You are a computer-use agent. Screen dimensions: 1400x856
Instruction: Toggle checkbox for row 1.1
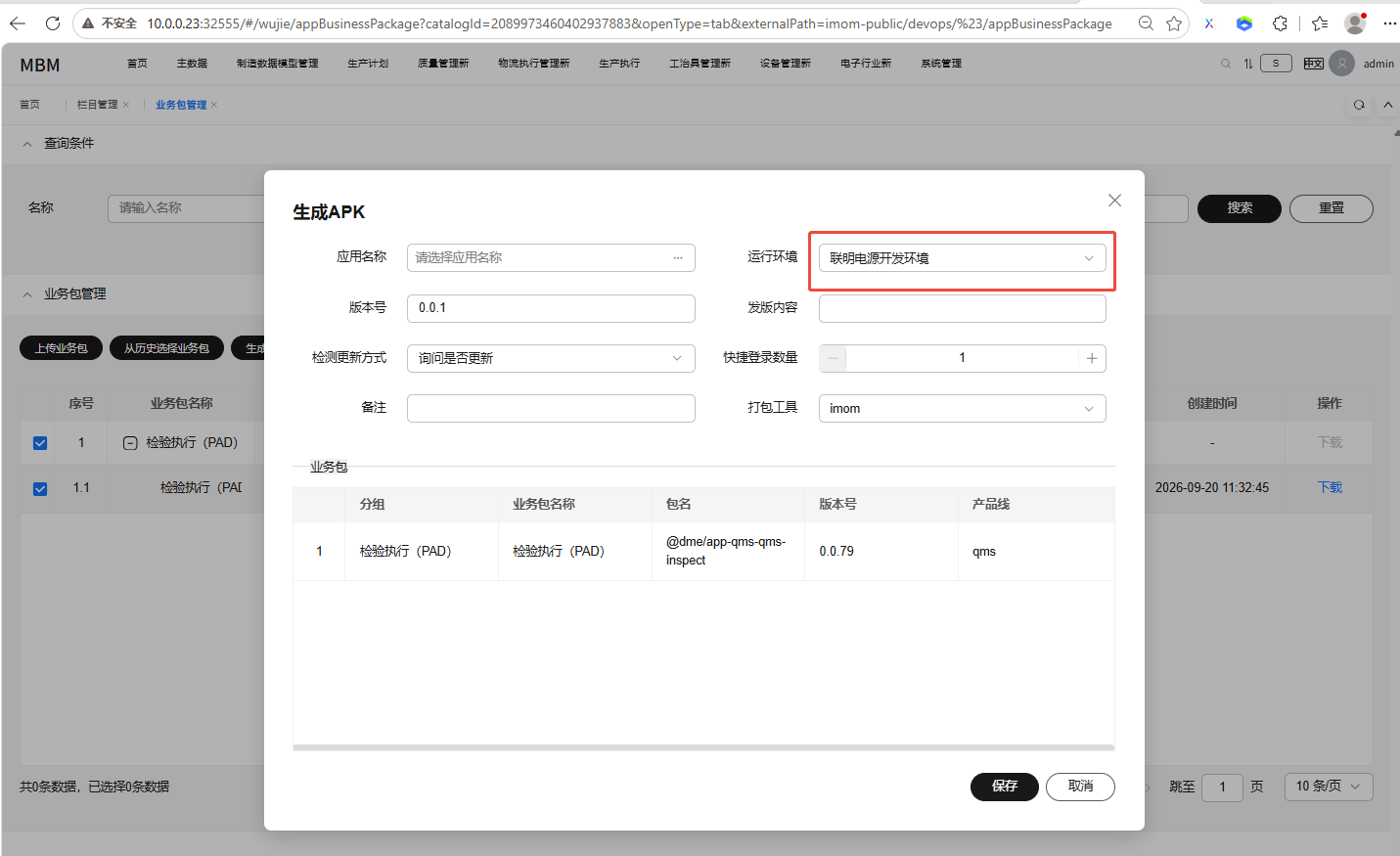[40, 488]
